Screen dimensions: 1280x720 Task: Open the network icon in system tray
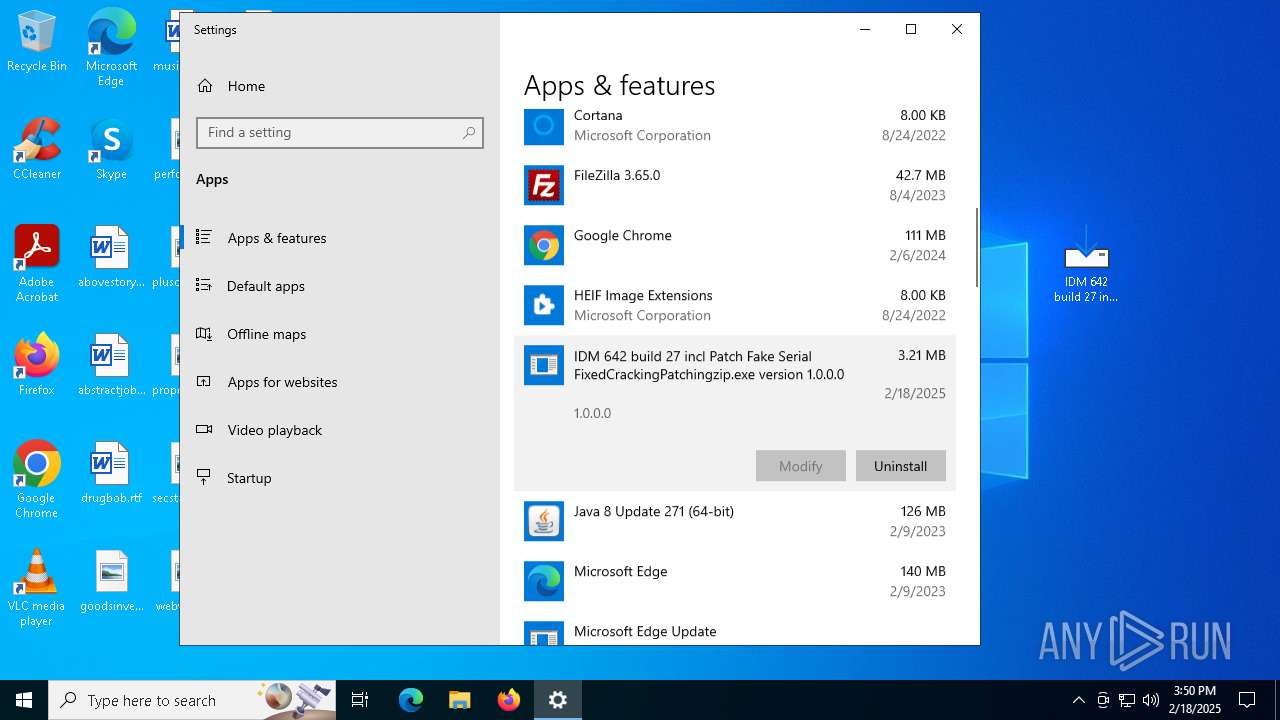1127,700
